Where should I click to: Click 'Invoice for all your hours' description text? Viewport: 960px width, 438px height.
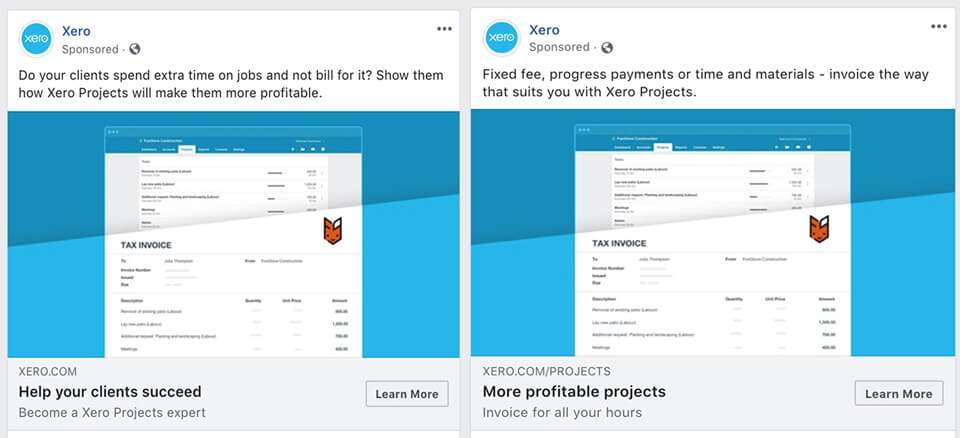tap(562, 412)
